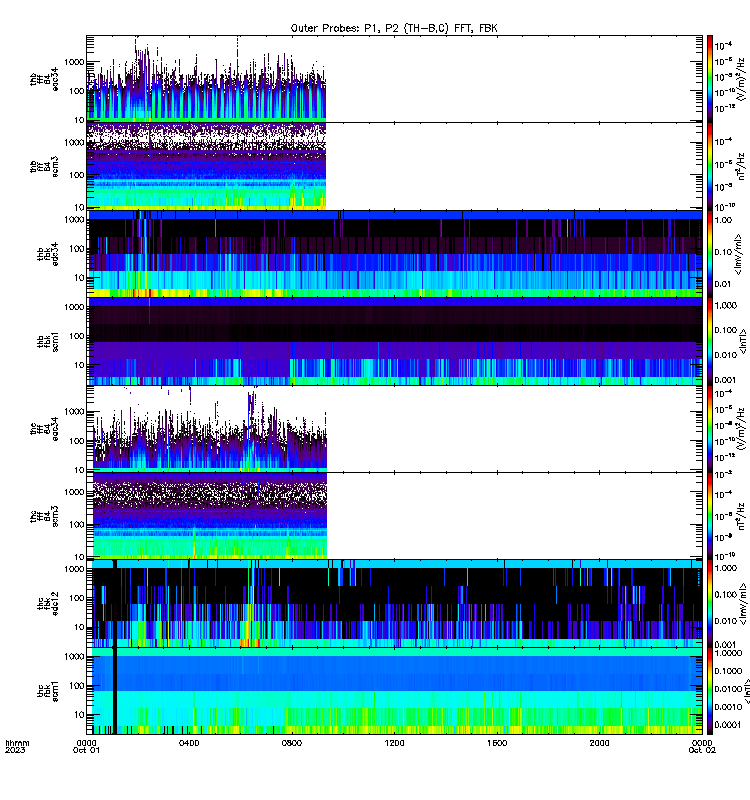
Task: Select the thb fff eac34 spectrogram panel
Action: pyautogui.click(x=394, y=79)
